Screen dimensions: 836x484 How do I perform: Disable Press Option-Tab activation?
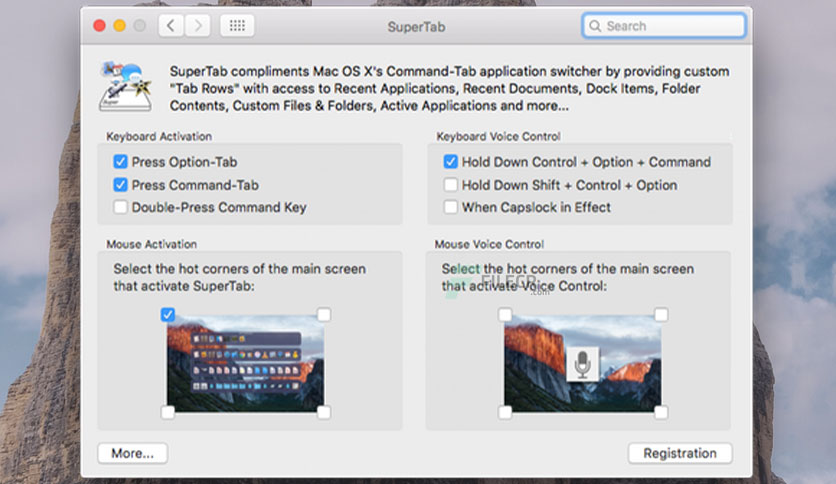tap(120, 162)
